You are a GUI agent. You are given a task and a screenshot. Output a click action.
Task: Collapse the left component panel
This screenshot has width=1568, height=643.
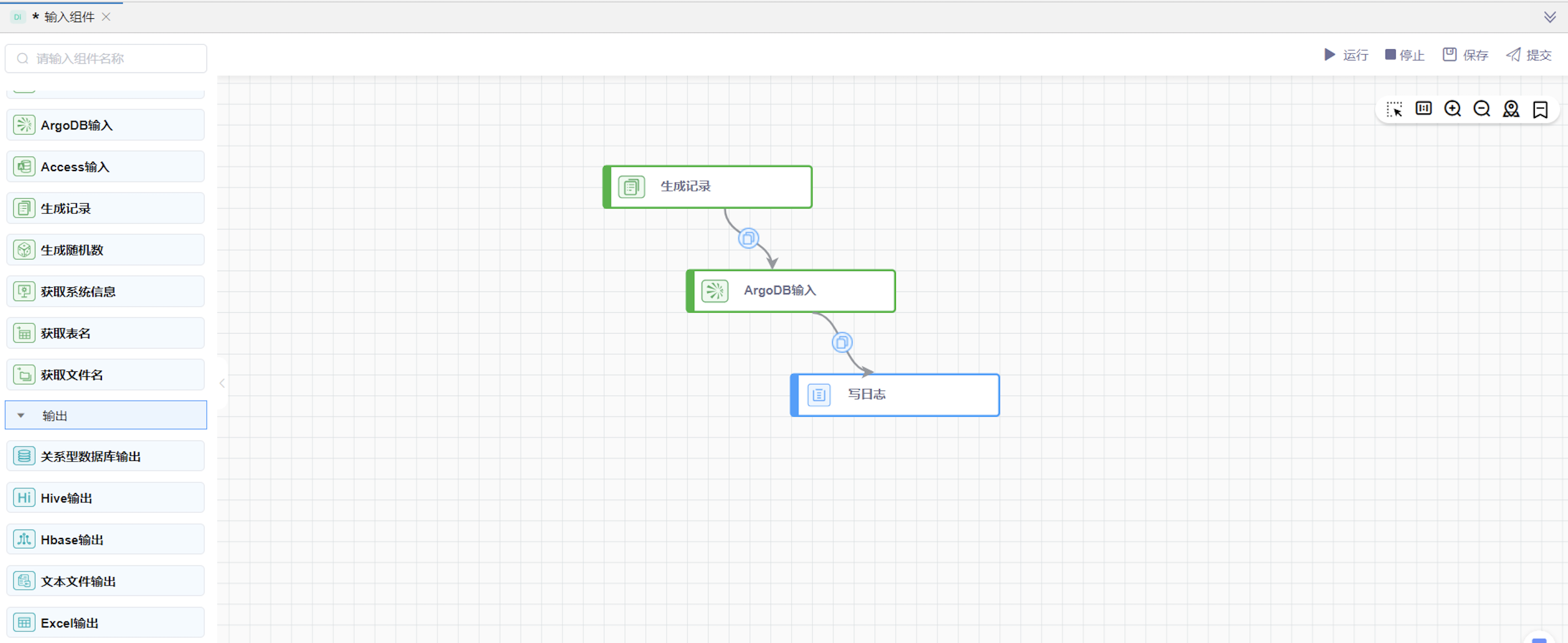222,383
